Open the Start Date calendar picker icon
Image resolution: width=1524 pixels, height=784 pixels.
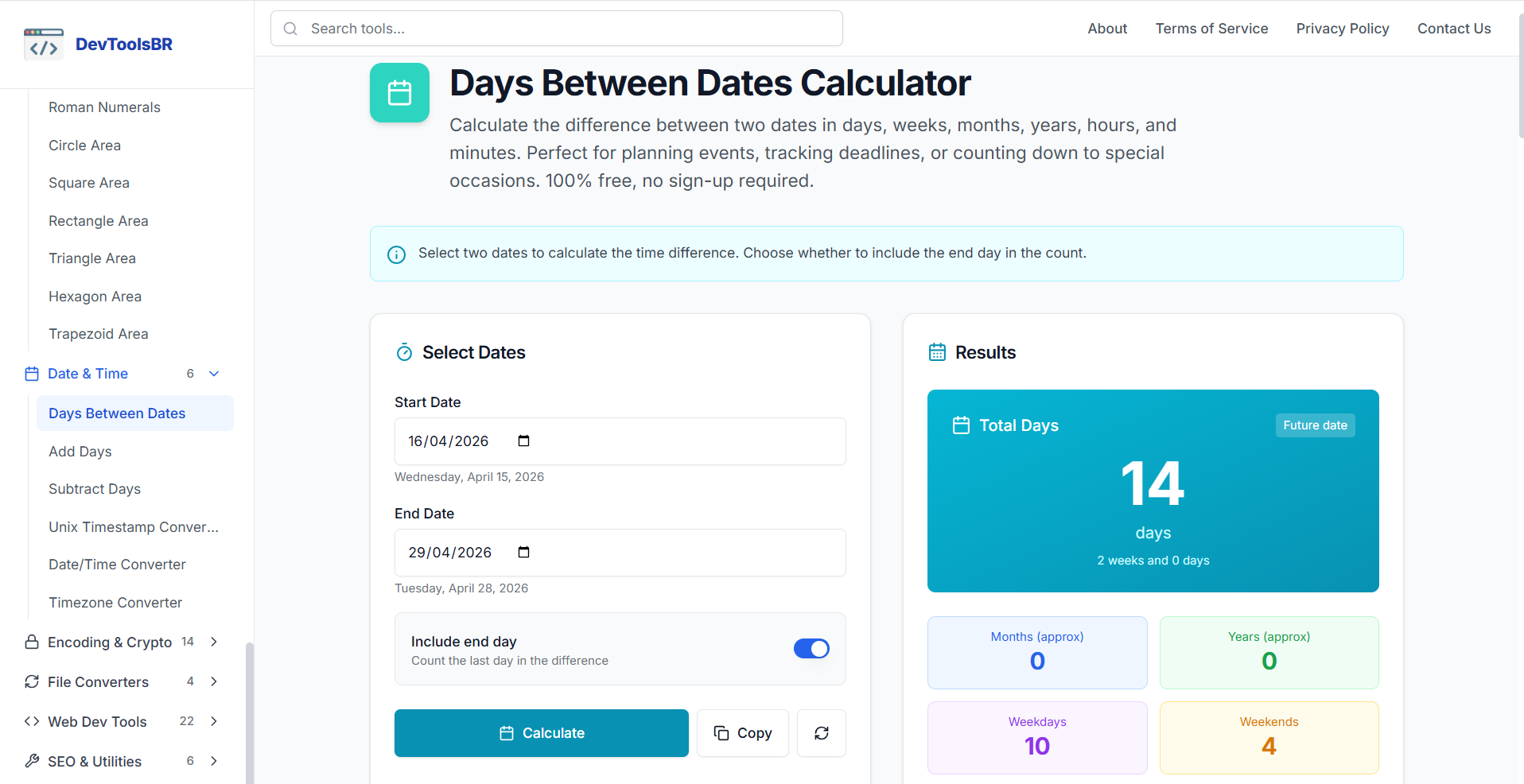(x=523, y=441)
